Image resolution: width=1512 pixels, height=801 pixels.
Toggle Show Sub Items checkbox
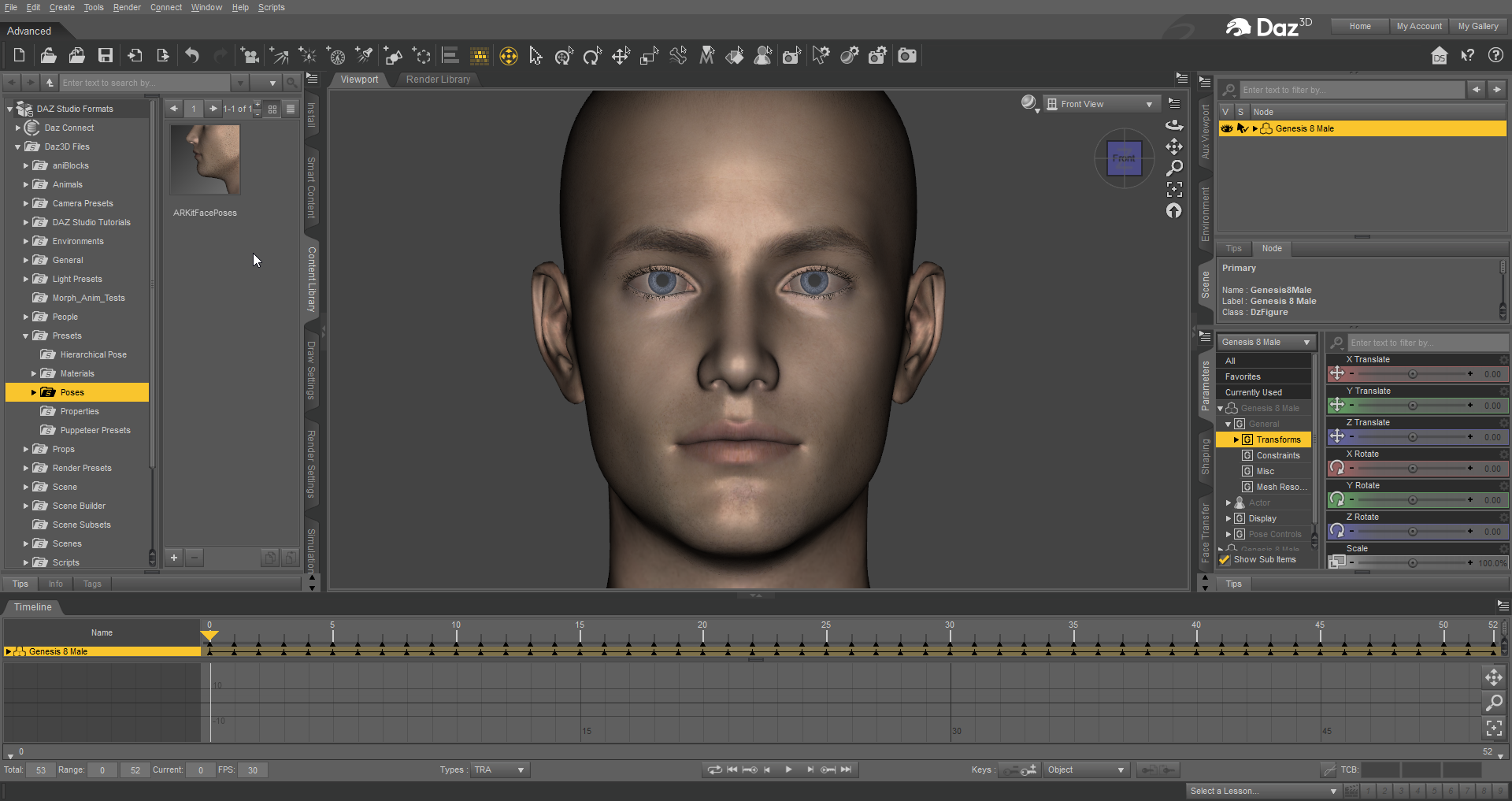(x=1225, y=559)
